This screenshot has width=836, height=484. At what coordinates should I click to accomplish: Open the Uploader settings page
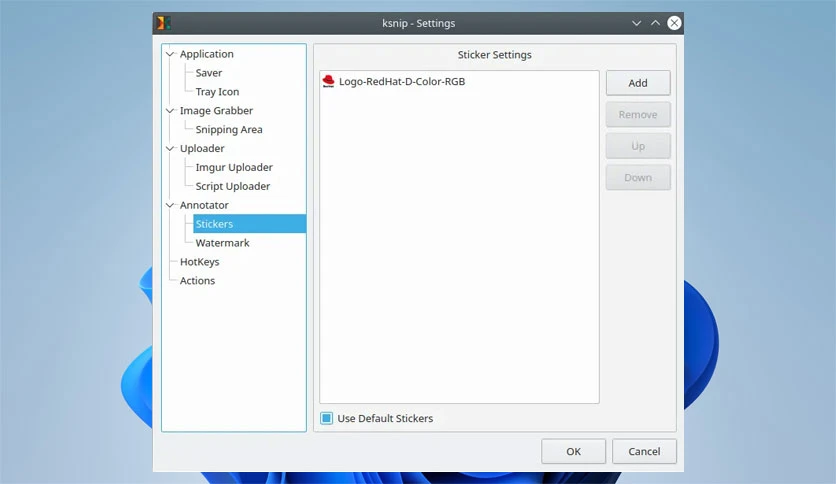202,148
